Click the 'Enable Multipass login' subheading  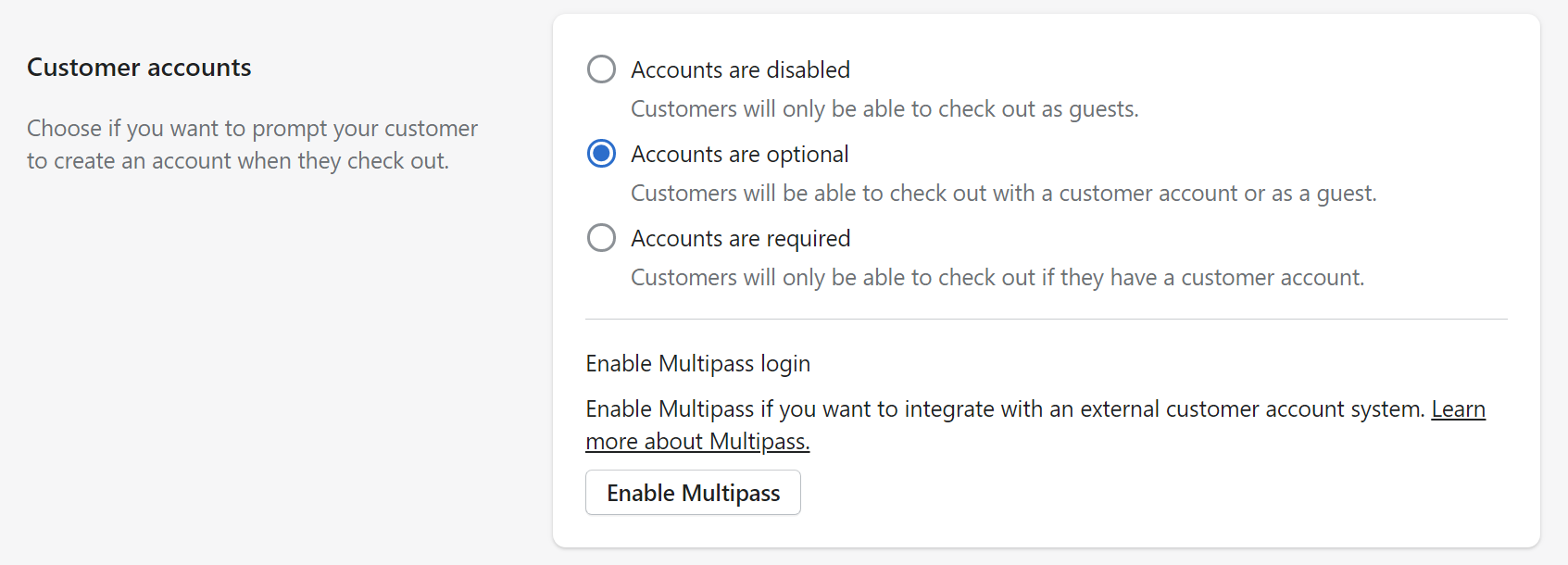point(697,364)
